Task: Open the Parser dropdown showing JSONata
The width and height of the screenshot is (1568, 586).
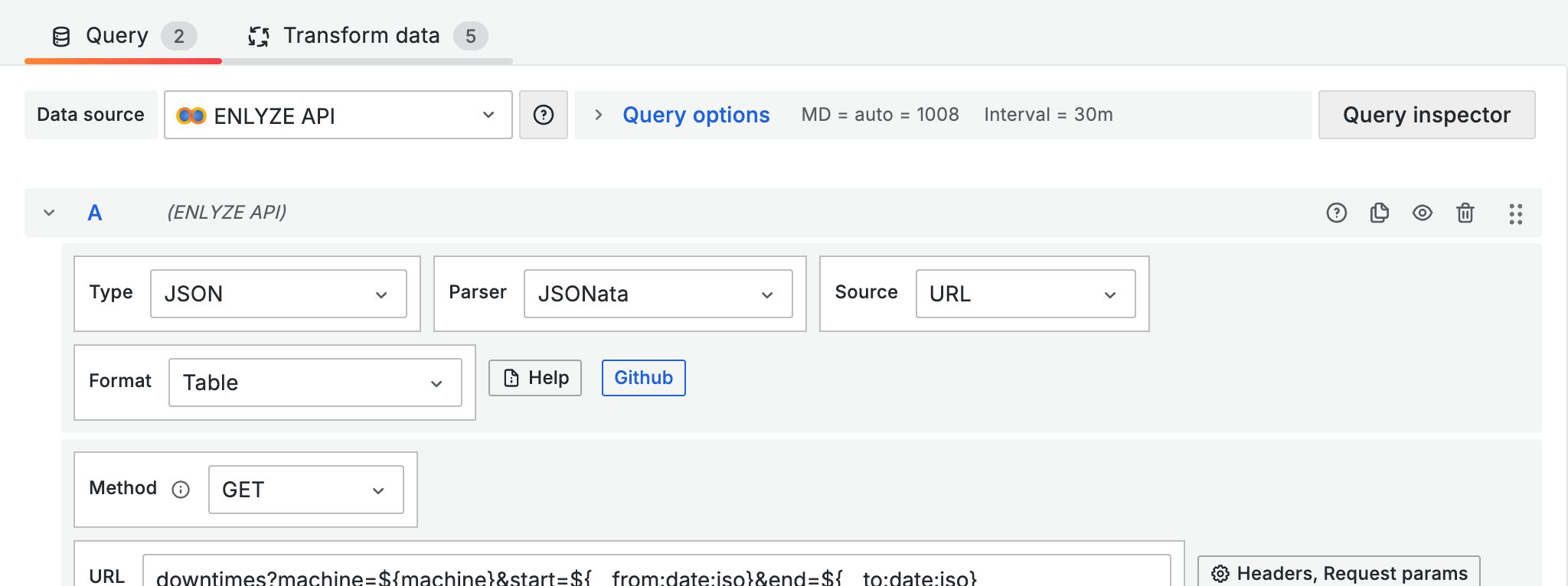Action: click(657, 294)
